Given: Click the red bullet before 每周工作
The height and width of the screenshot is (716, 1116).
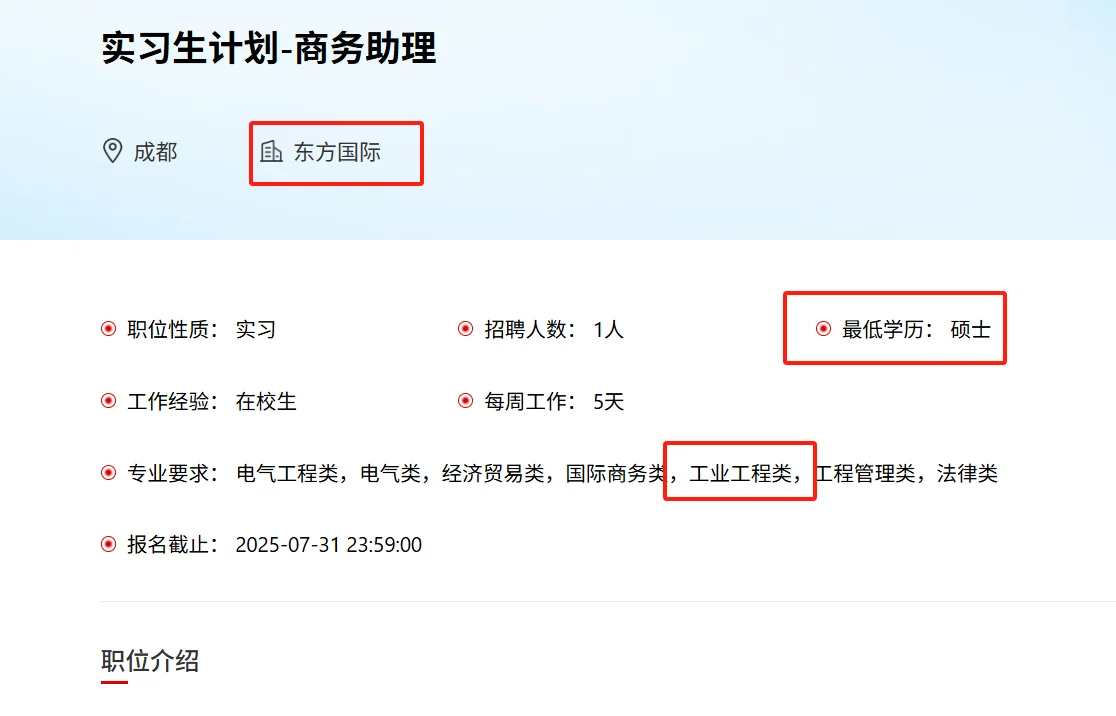Looking at the screenshot, I should pyautogui.click(x=465, y=401).
